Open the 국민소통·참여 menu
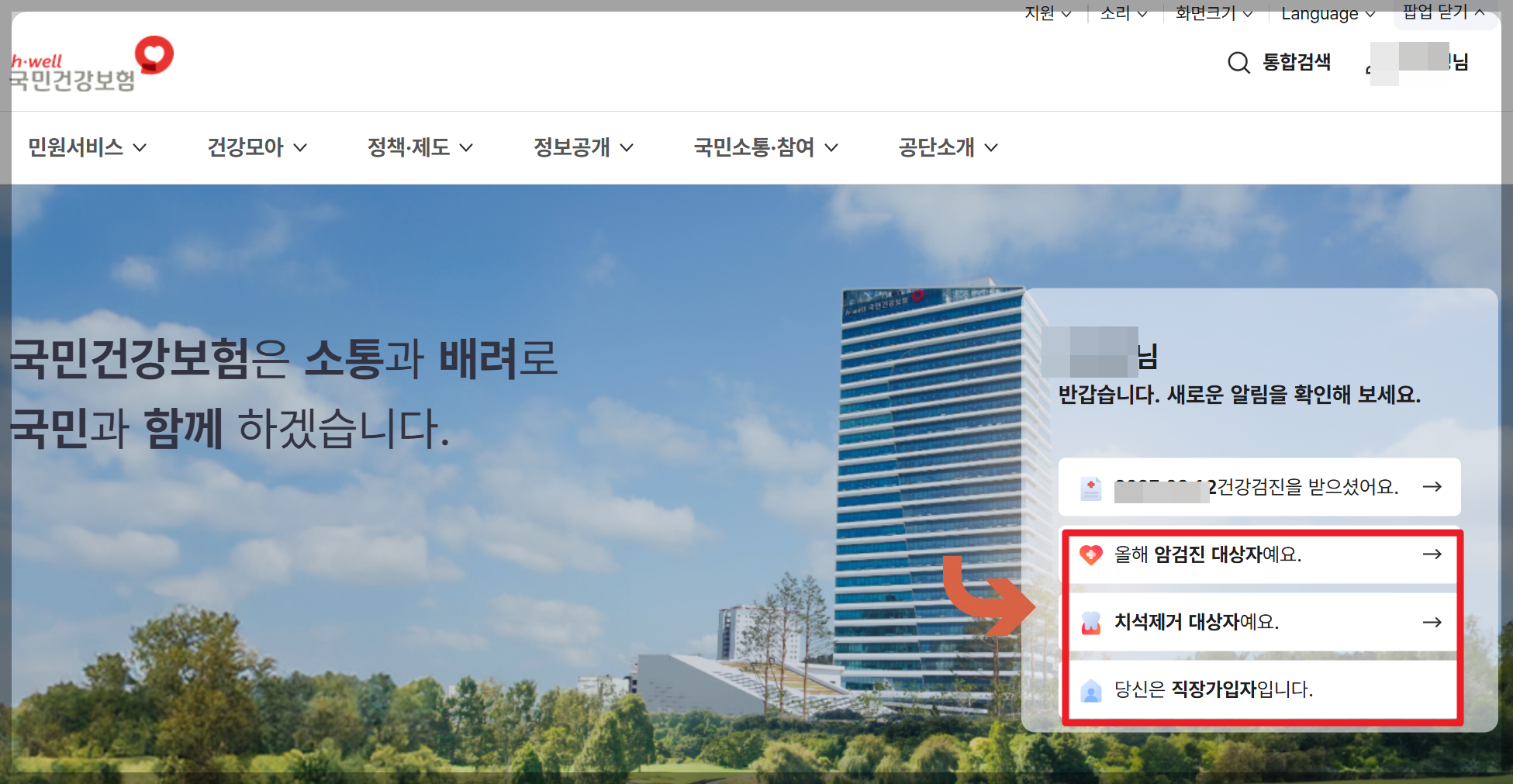Viewport: 1513px width, 784px height. point(765,147)
